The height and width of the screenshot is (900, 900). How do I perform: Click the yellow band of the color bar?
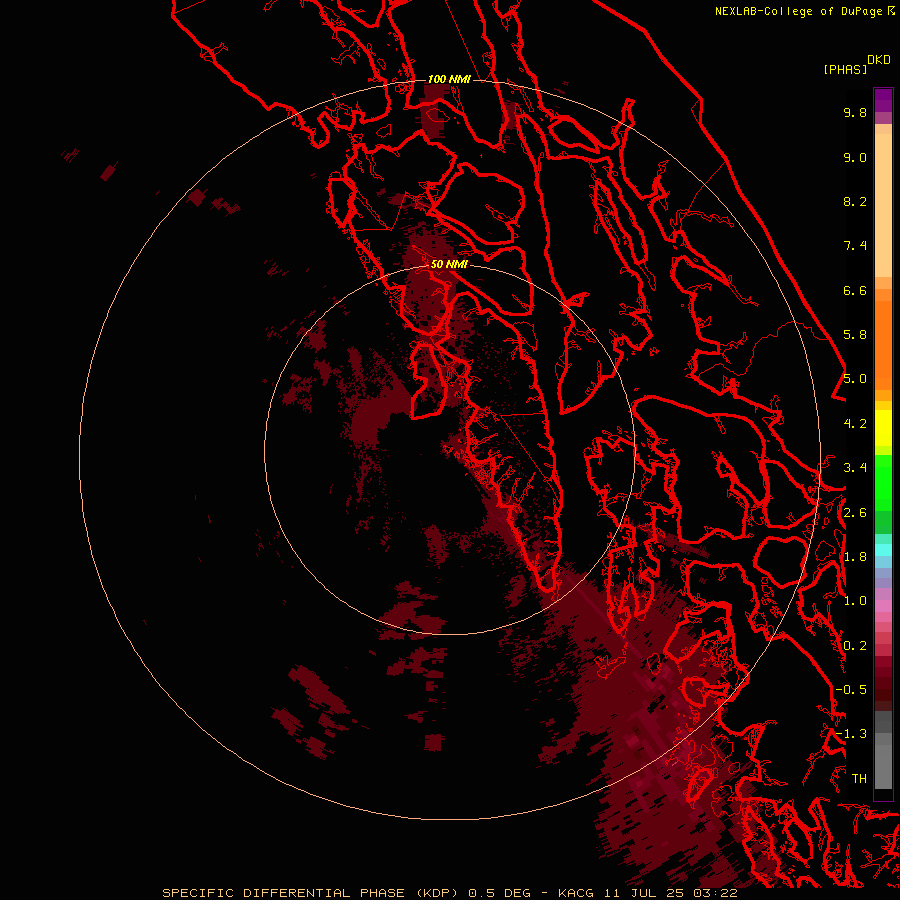883,428
